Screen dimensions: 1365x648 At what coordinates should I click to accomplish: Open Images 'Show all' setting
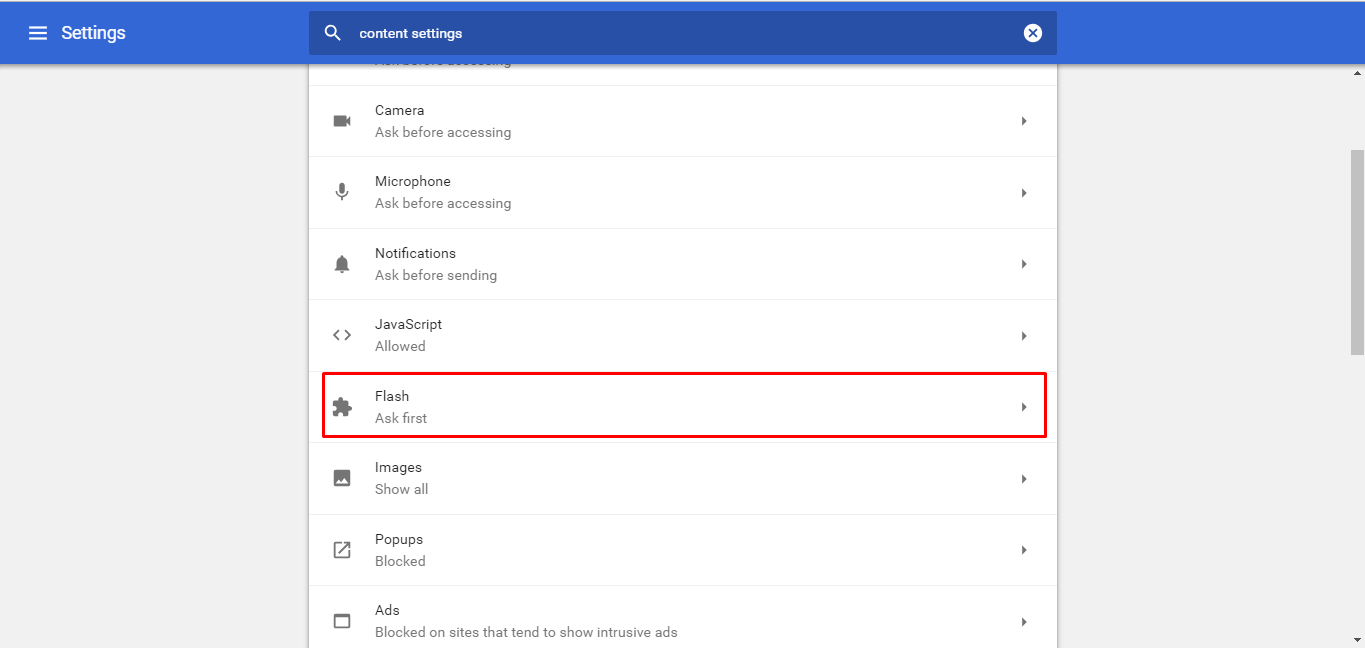[x=680, y=478]
